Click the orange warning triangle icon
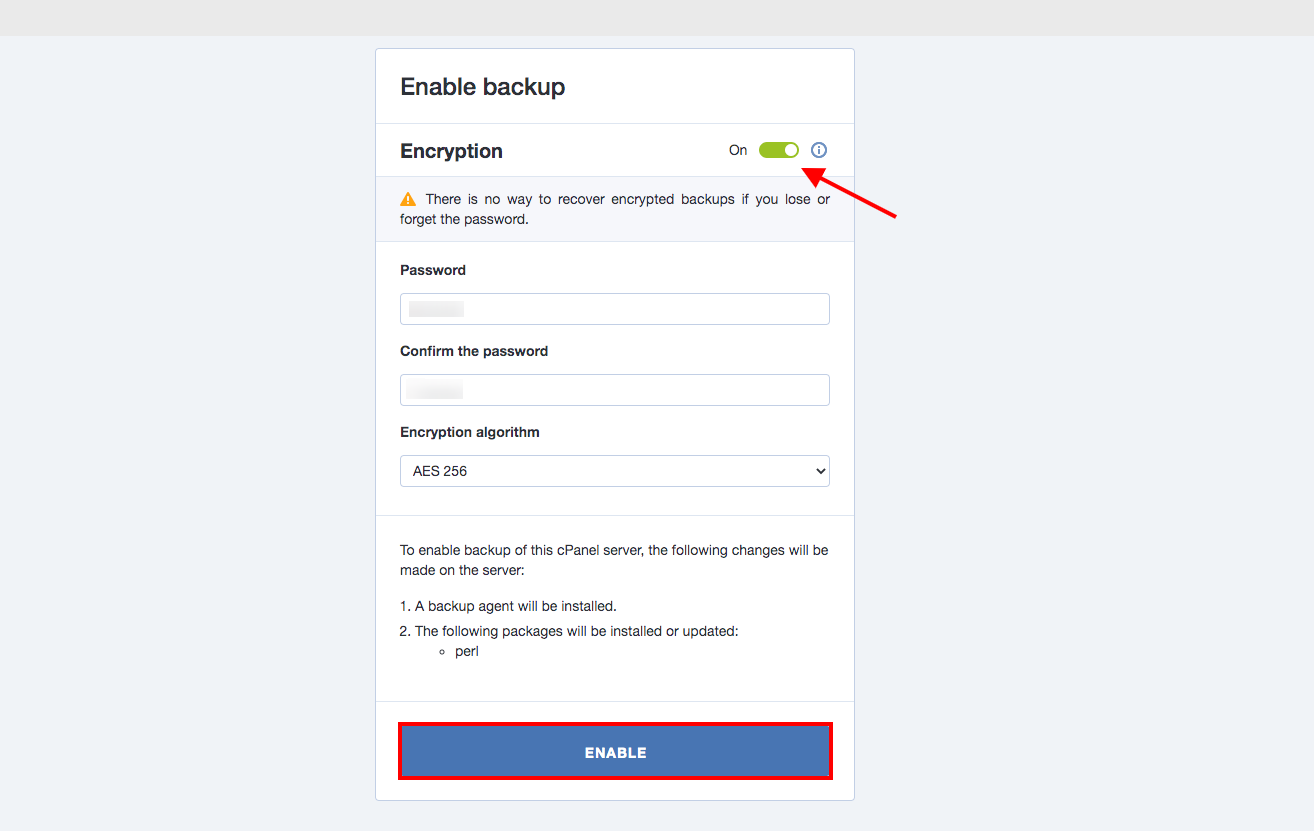The width and height of the screenshot is (1314, 831). (408, 199)
